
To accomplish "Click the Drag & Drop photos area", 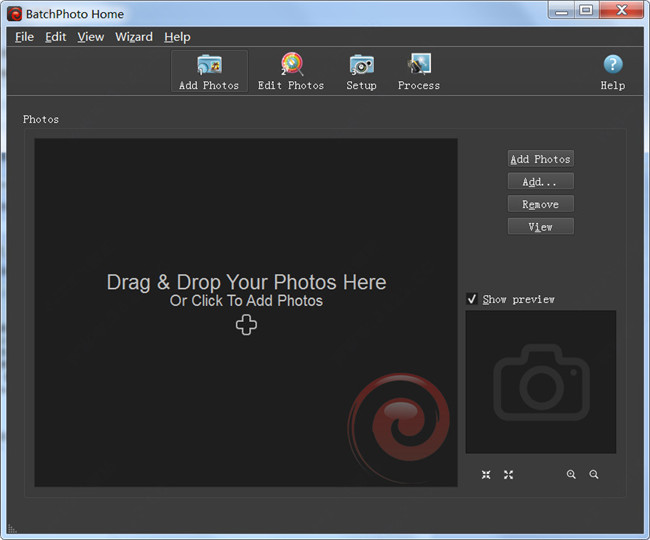I will click(246, 300).
